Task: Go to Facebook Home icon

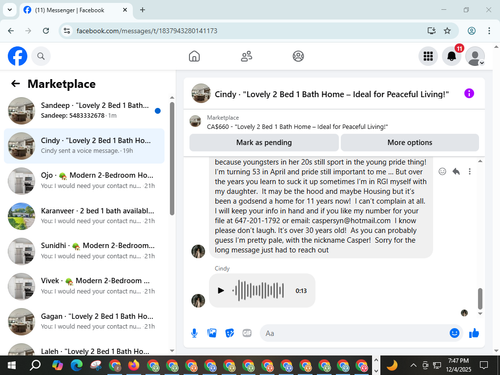Action: tap(194, 56)
